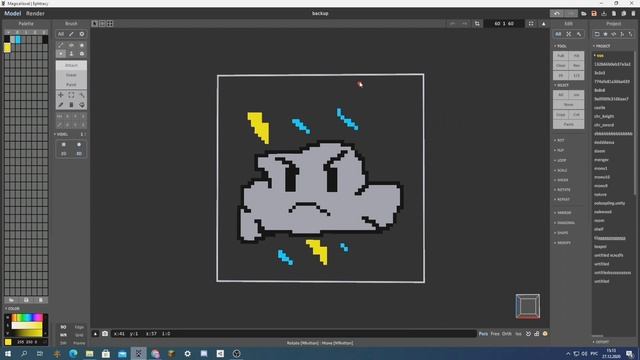Screen dimensions: 640x360
Task: Collapse the VOXEL section in the Brush panel
Action: click(x=62, y=134)
